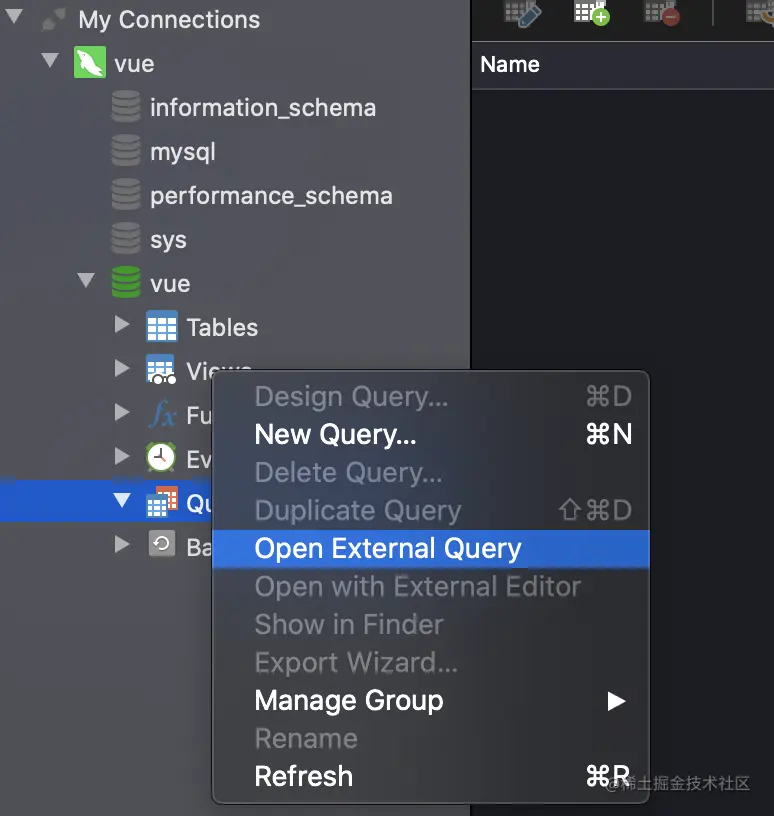
Task: Select the sys database label
Action: pos(168,240)
